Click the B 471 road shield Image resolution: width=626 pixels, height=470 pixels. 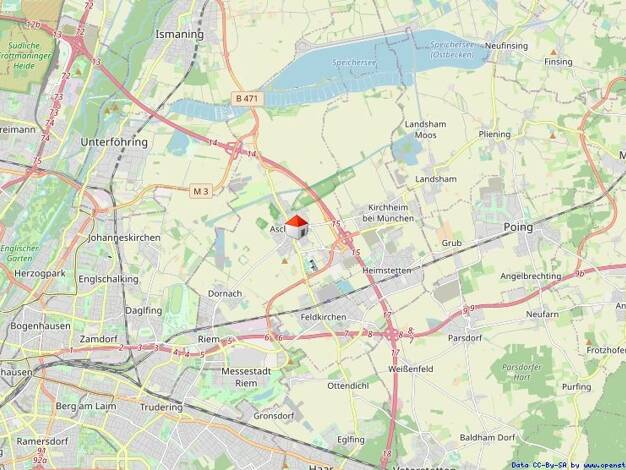[x=247, y=98]
